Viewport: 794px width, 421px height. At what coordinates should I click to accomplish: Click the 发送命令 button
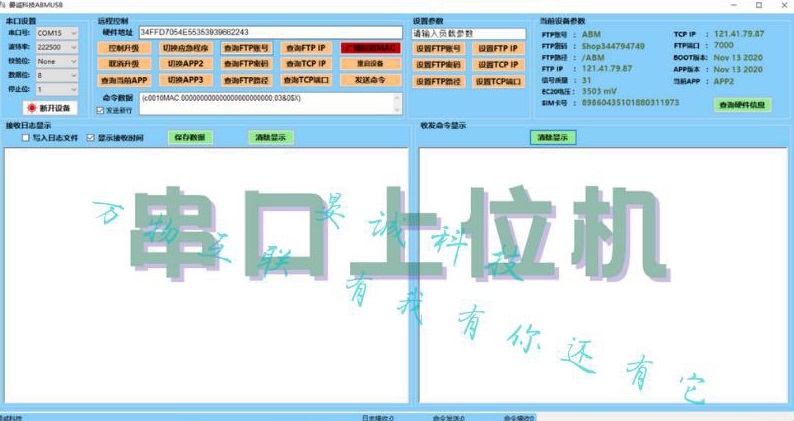(x=371, y=80)
